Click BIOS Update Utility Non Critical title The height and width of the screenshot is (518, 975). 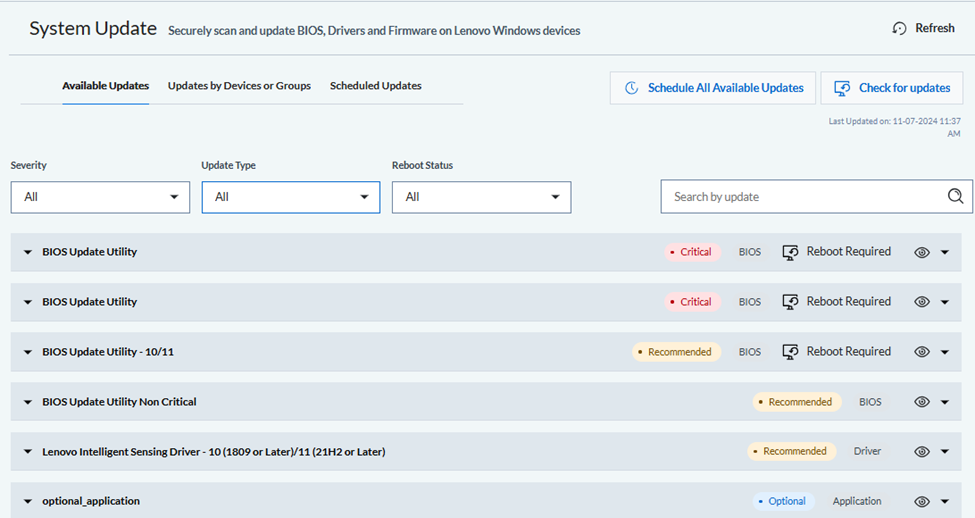tap(119, 402)
